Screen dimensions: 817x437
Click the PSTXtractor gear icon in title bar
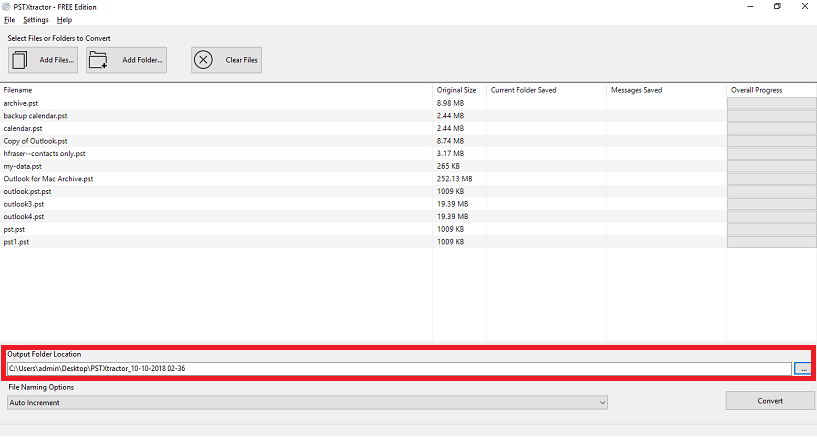click(x=6, y=7)
